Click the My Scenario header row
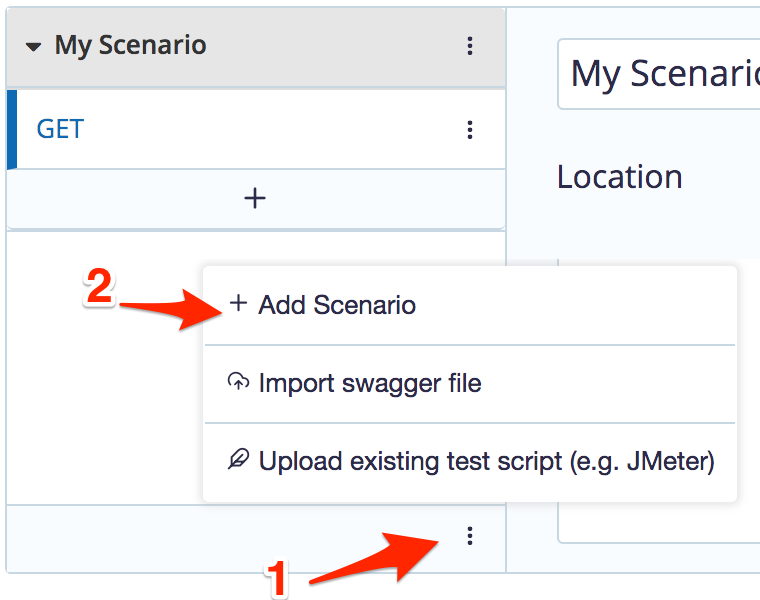 coord(256,47)
